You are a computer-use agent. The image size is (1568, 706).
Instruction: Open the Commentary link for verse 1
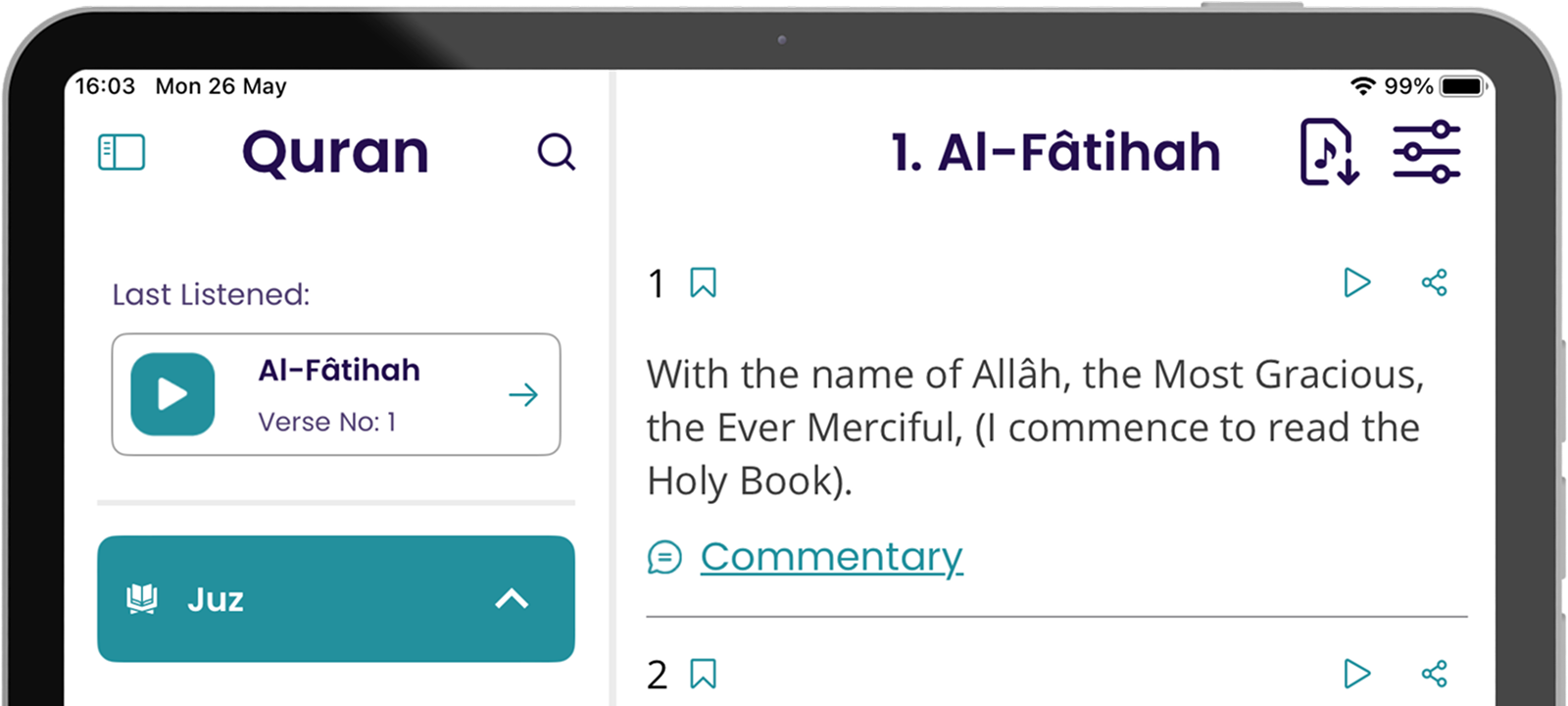tap(831, 557)
